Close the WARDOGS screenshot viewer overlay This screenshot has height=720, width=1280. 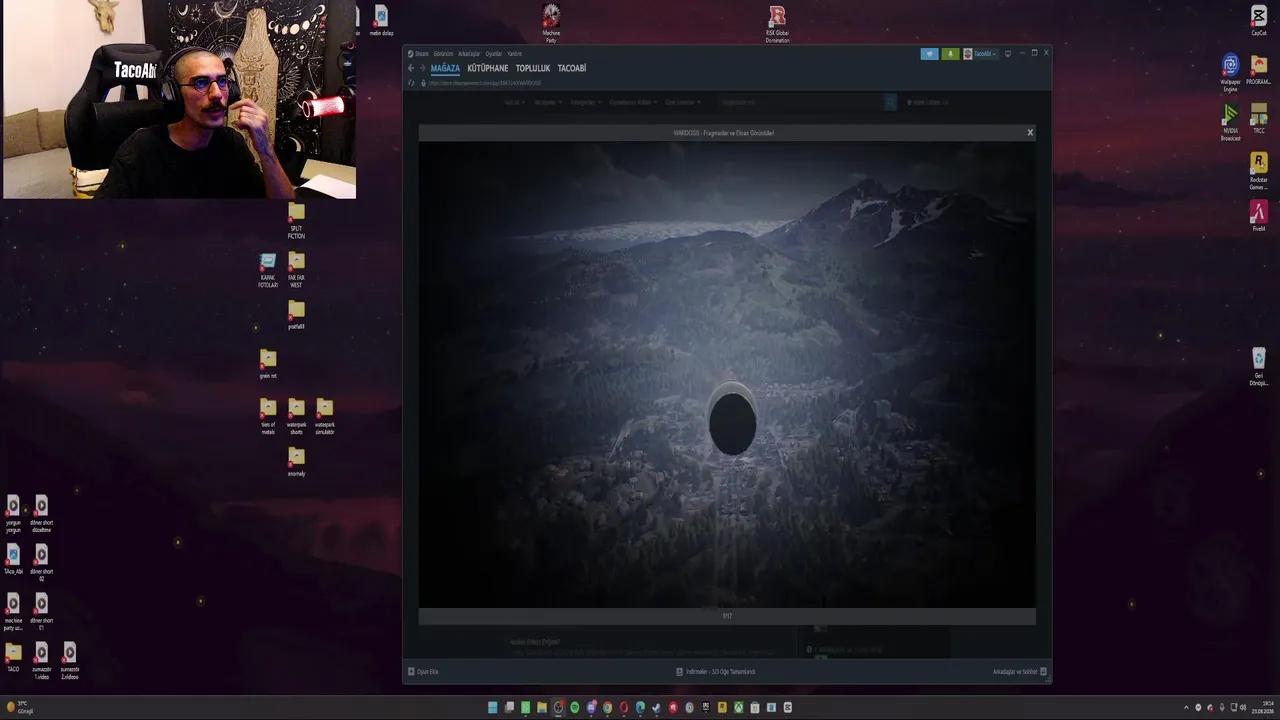point(1030,132)
